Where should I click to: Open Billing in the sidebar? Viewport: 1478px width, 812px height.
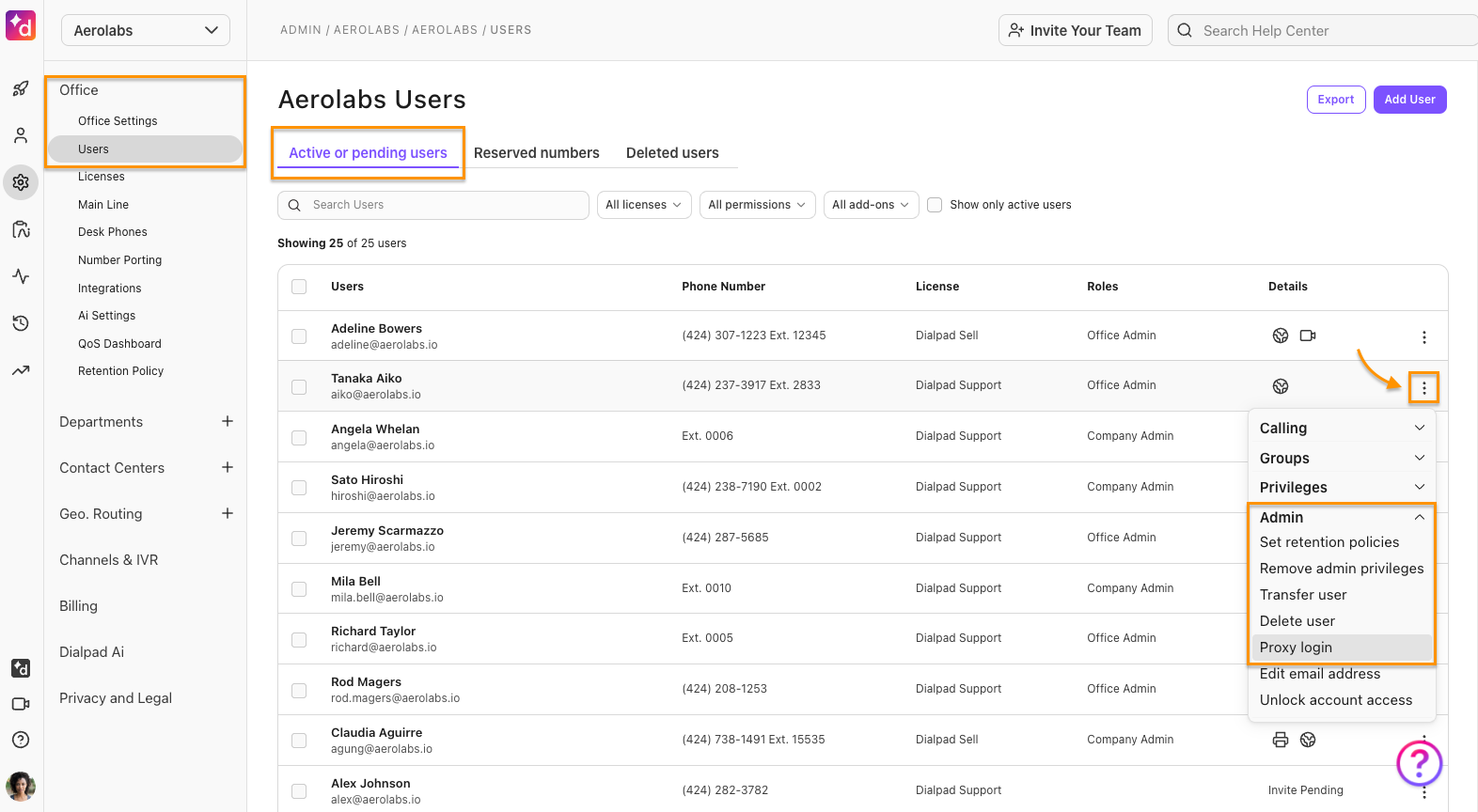coord(78,606)
